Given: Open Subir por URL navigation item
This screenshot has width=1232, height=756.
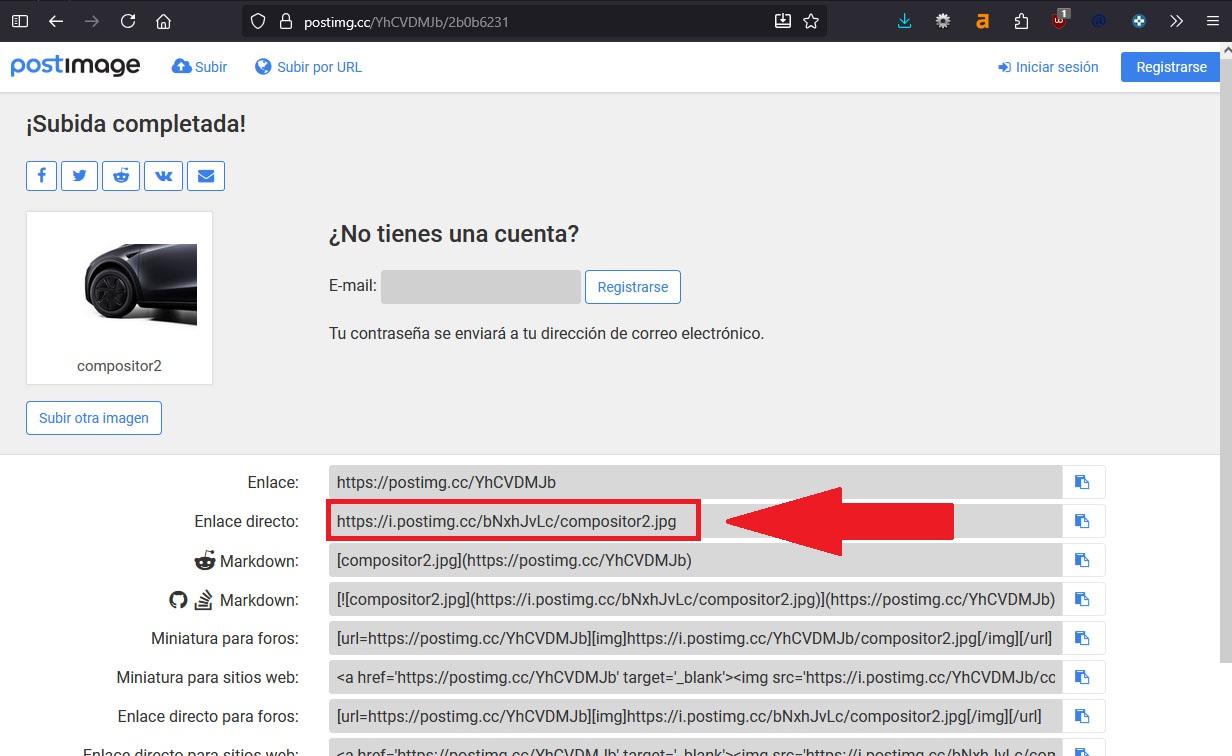Looking at the screenshot, I should (308, 67).
